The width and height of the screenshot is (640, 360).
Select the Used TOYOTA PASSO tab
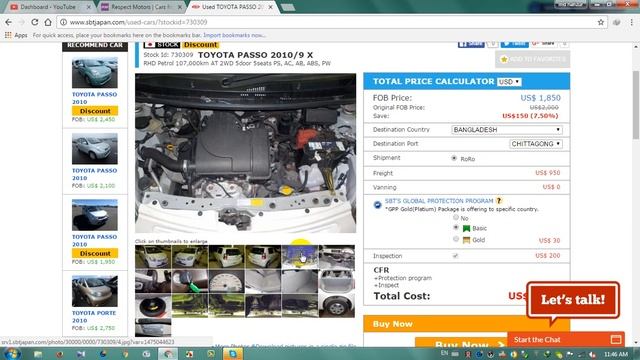[x=232, y=7]
